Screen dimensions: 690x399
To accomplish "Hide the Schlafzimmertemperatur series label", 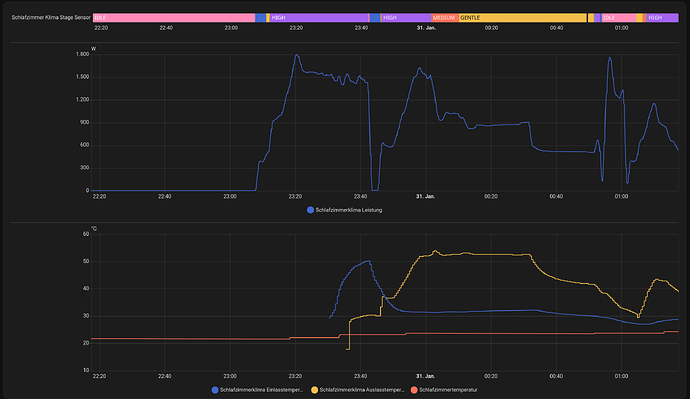I will tap(448, 390).
